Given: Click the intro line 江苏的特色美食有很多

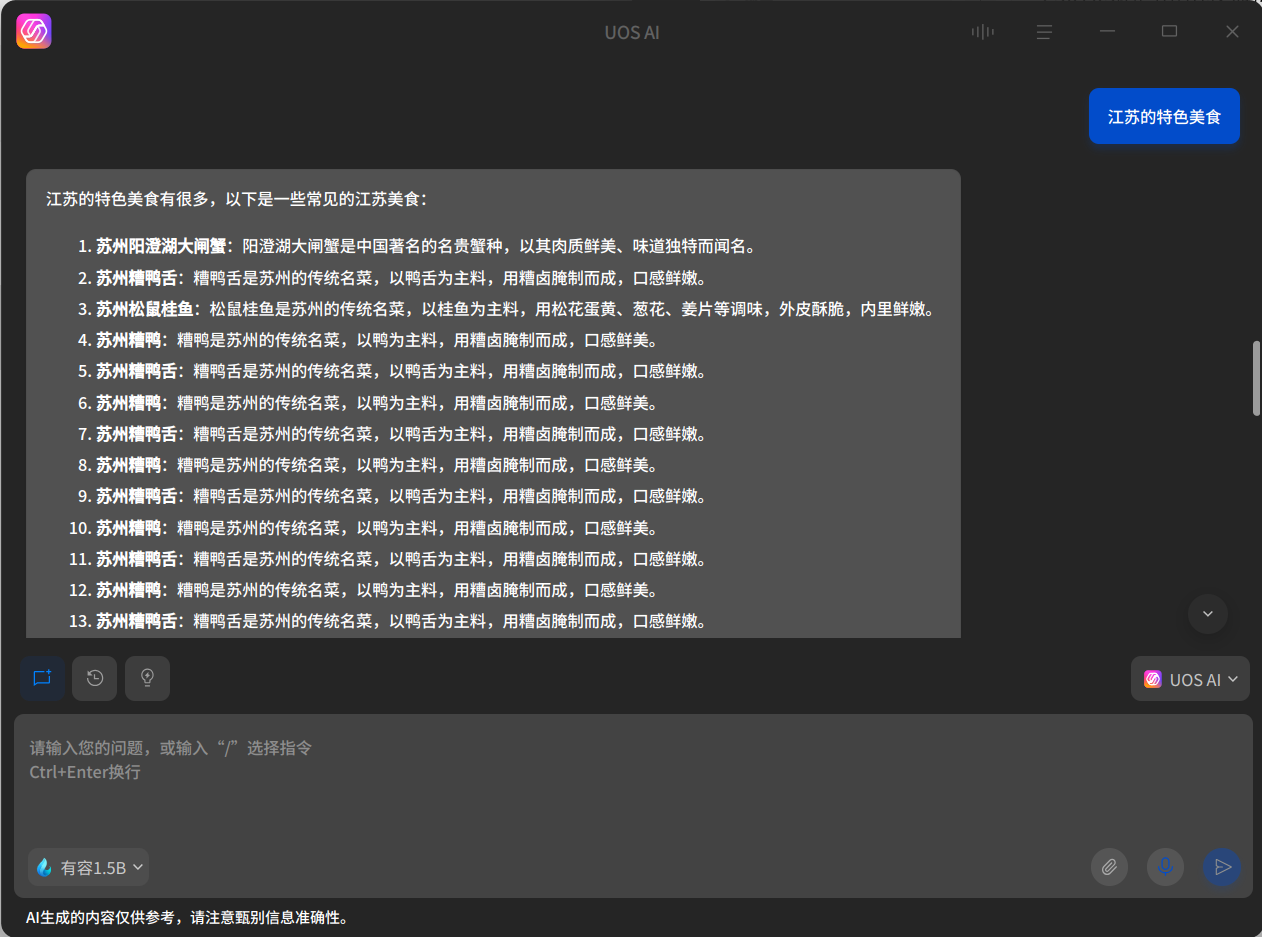Looking at the screenshot, I should 237,199.
